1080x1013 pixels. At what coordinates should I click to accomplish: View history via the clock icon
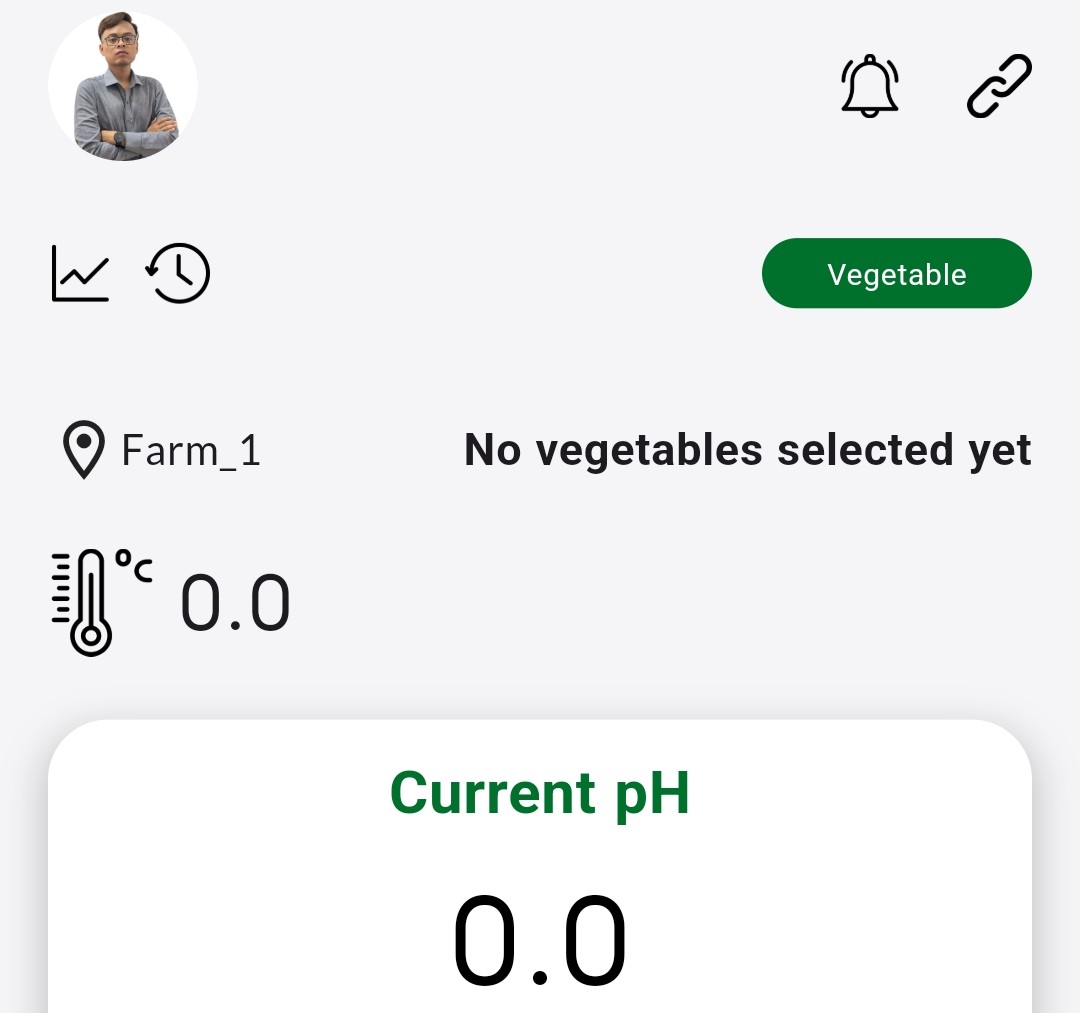pos(178,274)
